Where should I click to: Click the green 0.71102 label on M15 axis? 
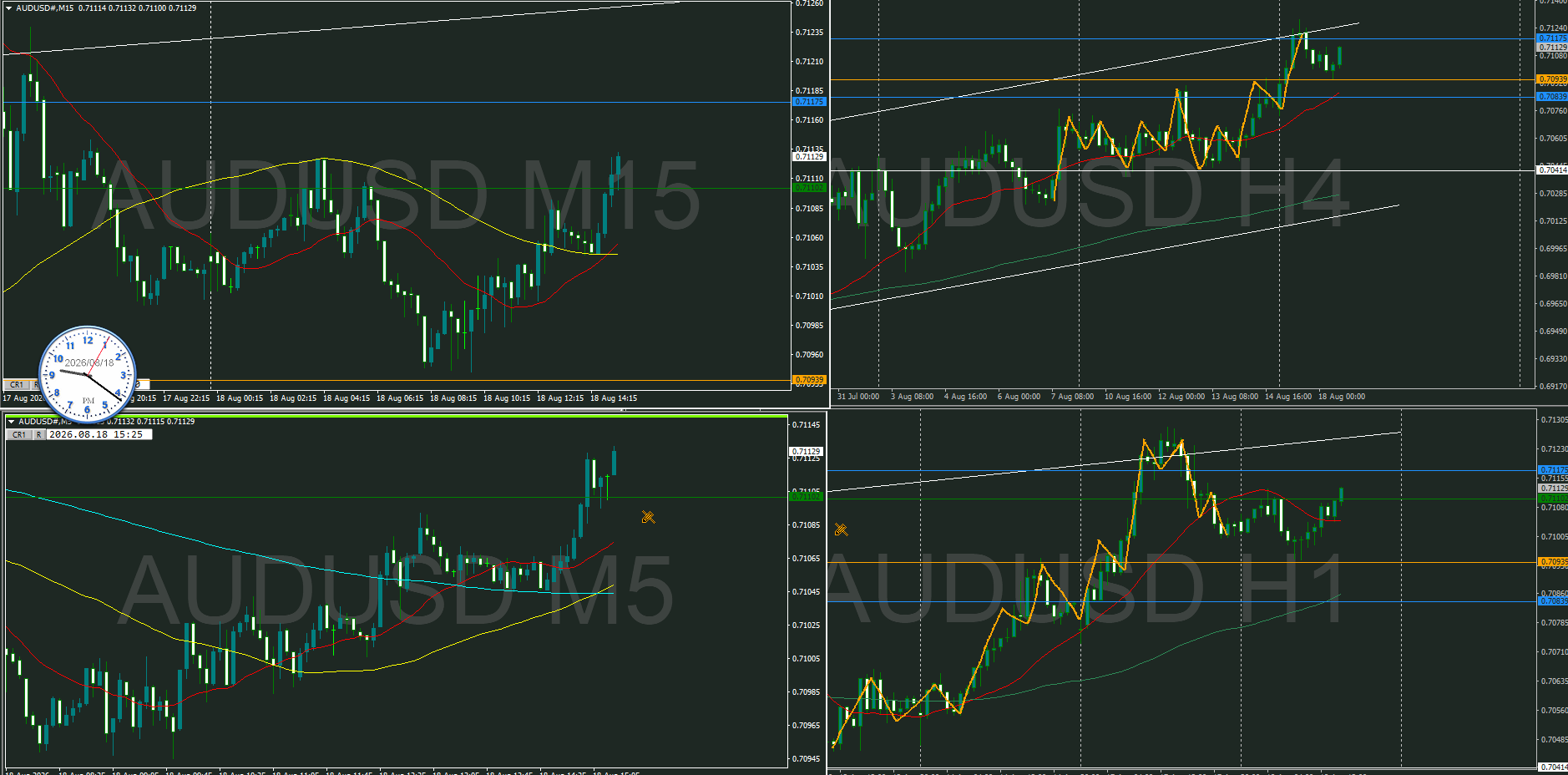tap(808, 188)
